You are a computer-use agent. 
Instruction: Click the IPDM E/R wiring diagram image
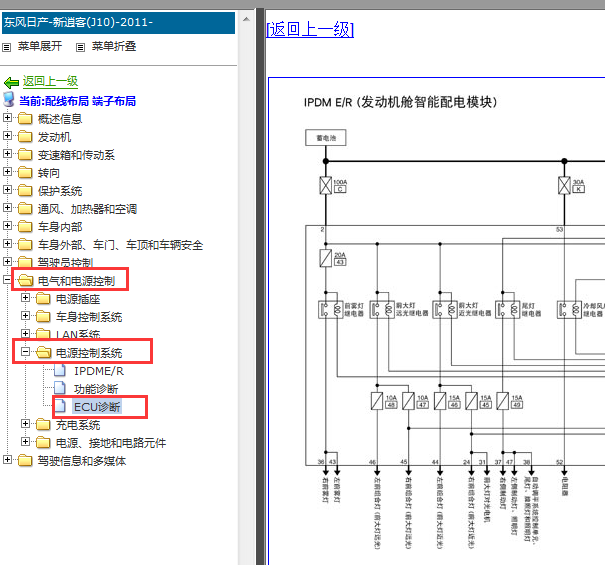[437, 321]
